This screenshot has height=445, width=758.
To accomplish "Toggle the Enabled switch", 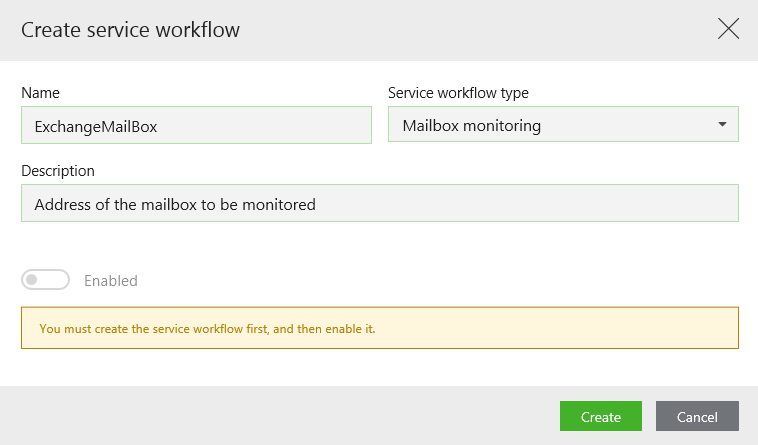I will point(45,280).
